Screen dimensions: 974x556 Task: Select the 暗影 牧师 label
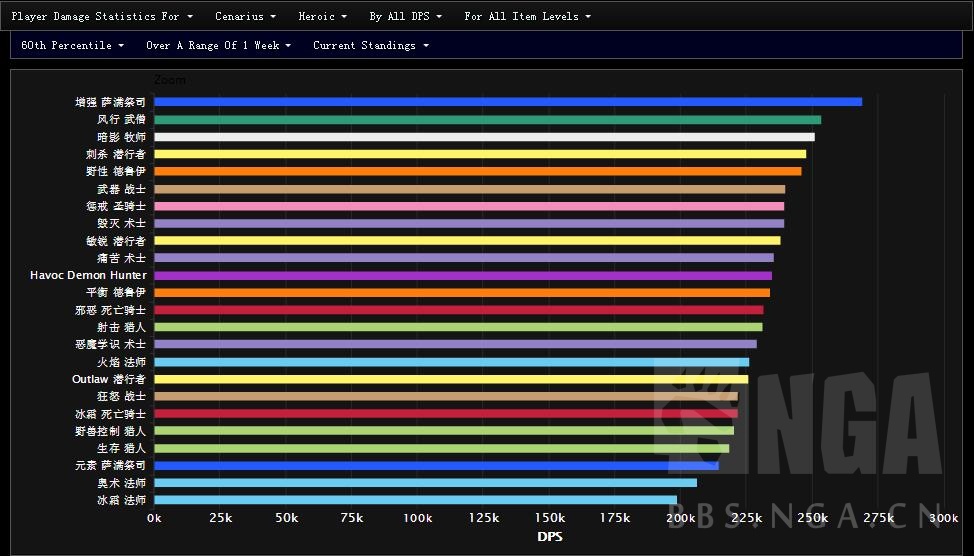[x=121, y=137]
